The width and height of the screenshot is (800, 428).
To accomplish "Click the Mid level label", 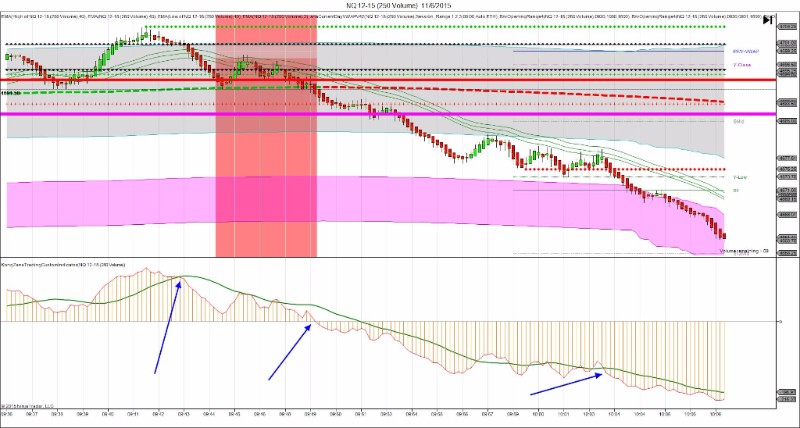I will point(738,121).
